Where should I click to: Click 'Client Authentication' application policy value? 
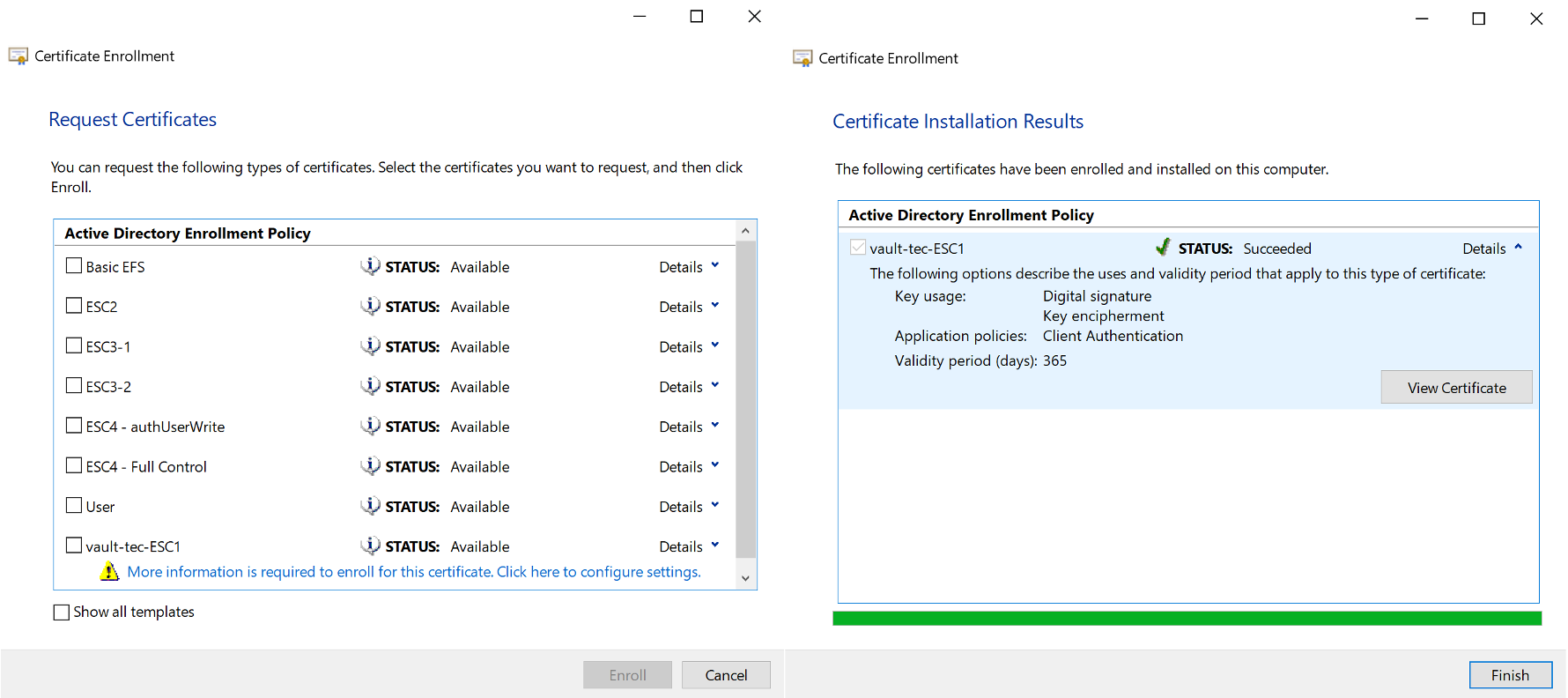click(1113, 336)
